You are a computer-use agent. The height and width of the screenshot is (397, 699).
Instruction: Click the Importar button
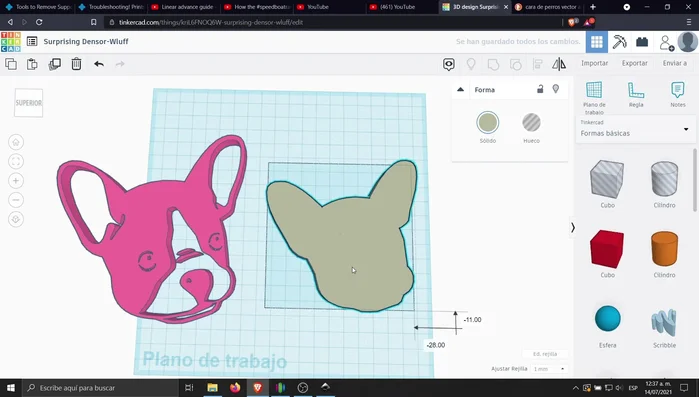pyautogui.click(x=594, y=63)
